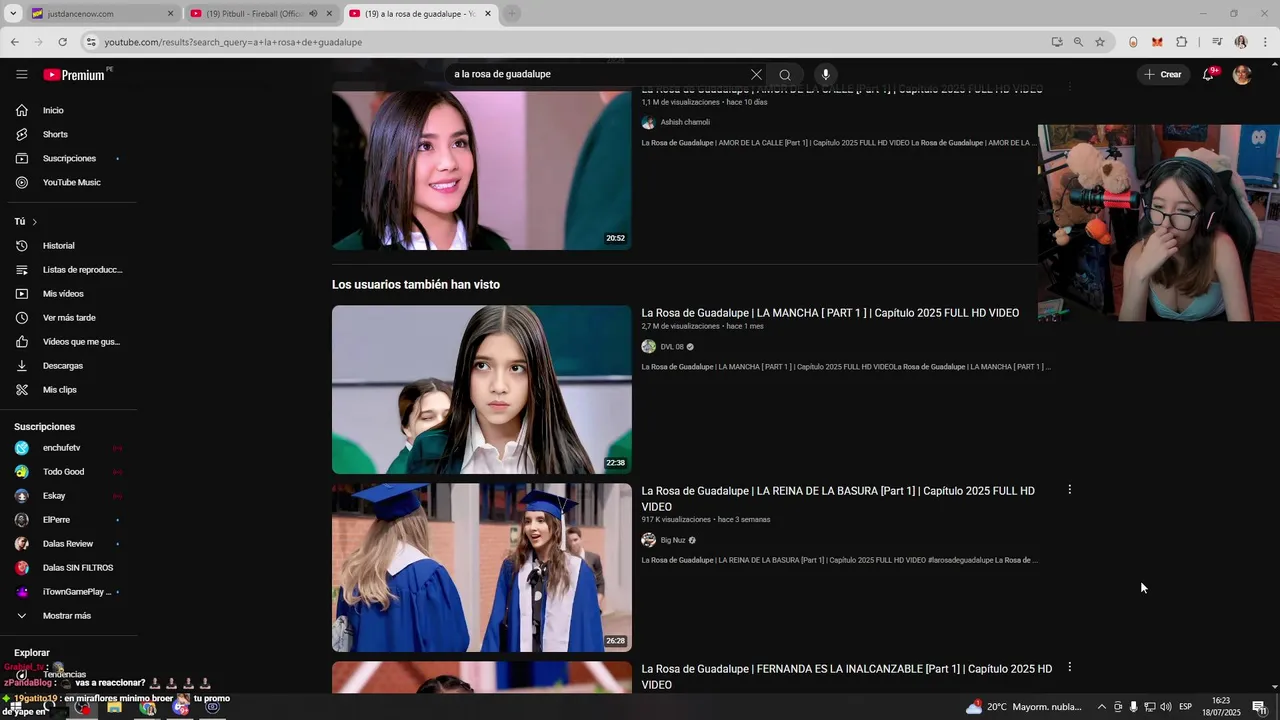The image size is (1280, 720).
Task: Open Ver más tarde playlist
Action: (69, 317)
